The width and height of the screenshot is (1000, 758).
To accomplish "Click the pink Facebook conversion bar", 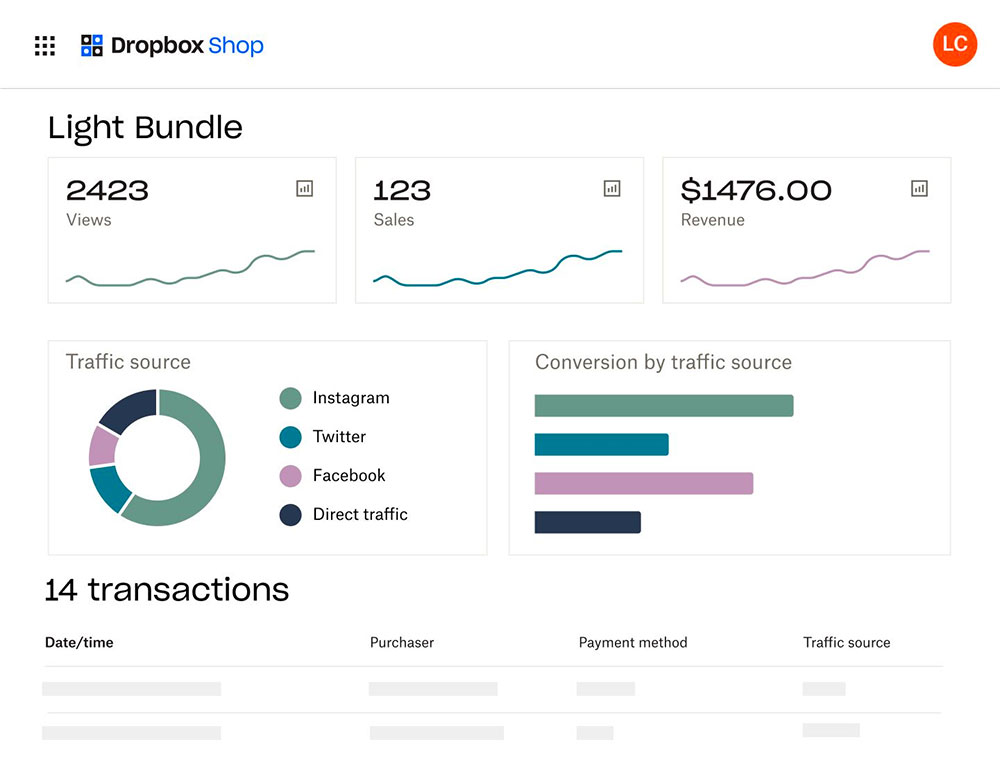I will [643, 483].
